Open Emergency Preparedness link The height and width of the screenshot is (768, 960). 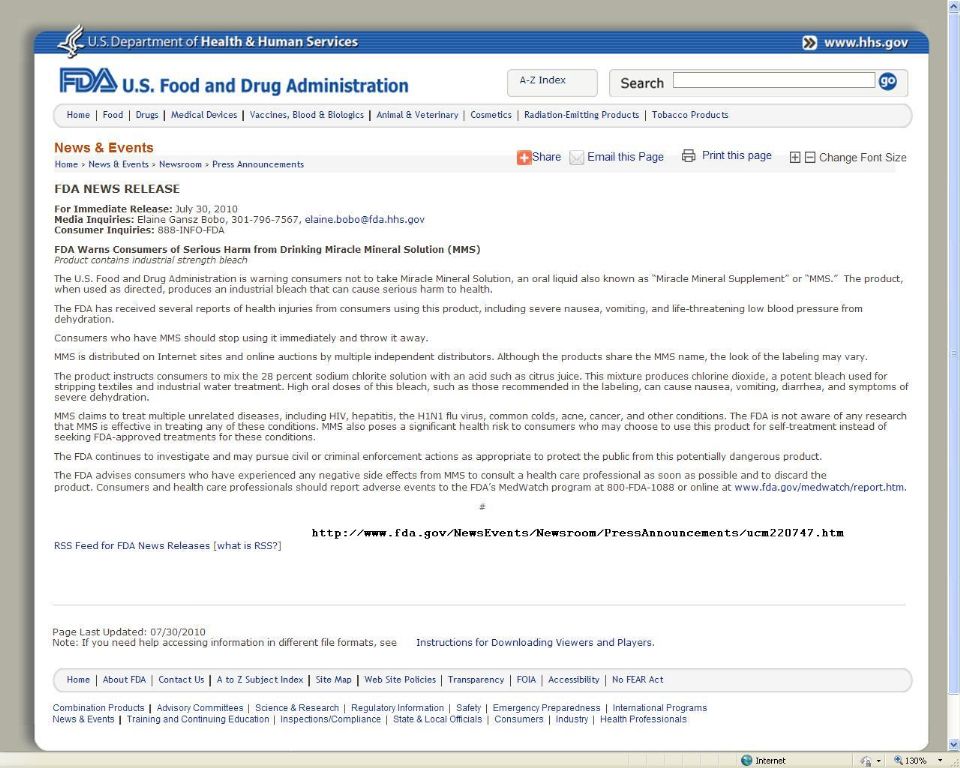[x=546, y=708]
